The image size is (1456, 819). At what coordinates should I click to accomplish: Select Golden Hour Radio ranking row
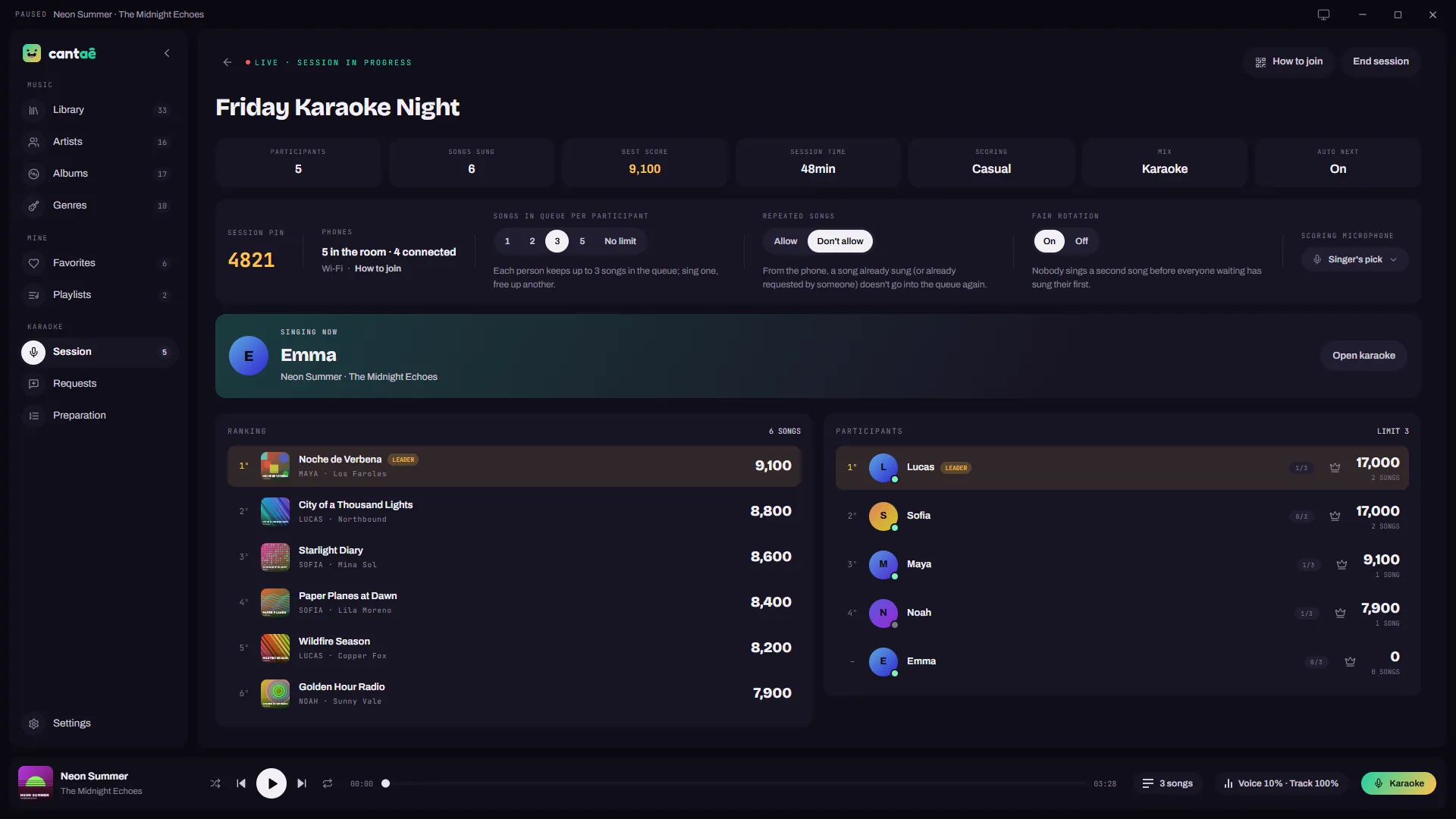point(514,694)
